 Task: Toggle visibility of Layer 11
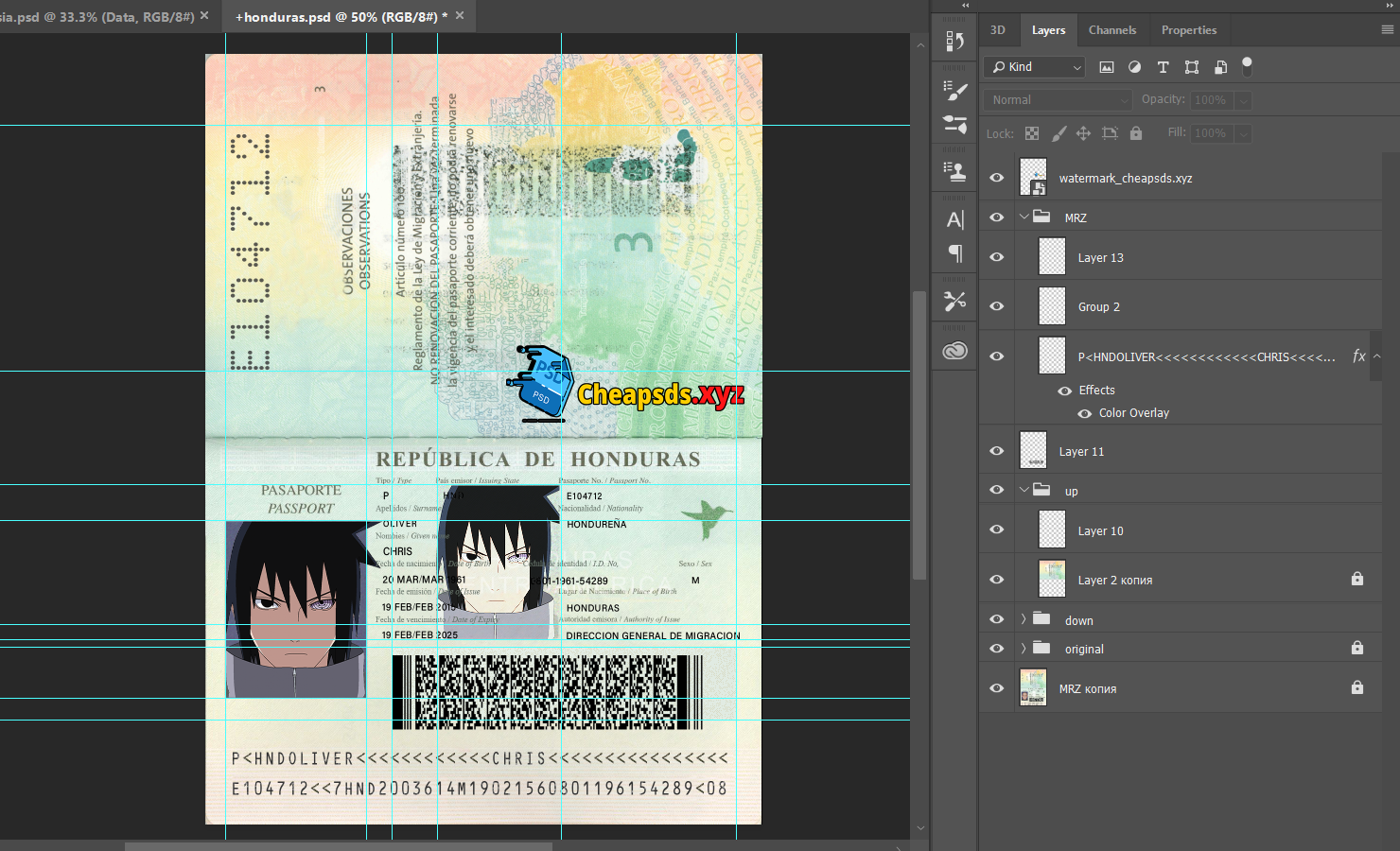996,451
